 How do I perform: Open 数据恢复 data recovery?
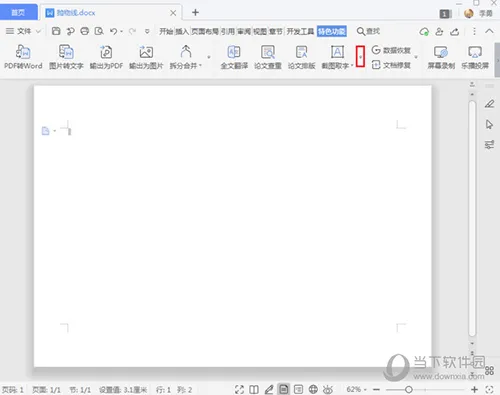(391, 50)
